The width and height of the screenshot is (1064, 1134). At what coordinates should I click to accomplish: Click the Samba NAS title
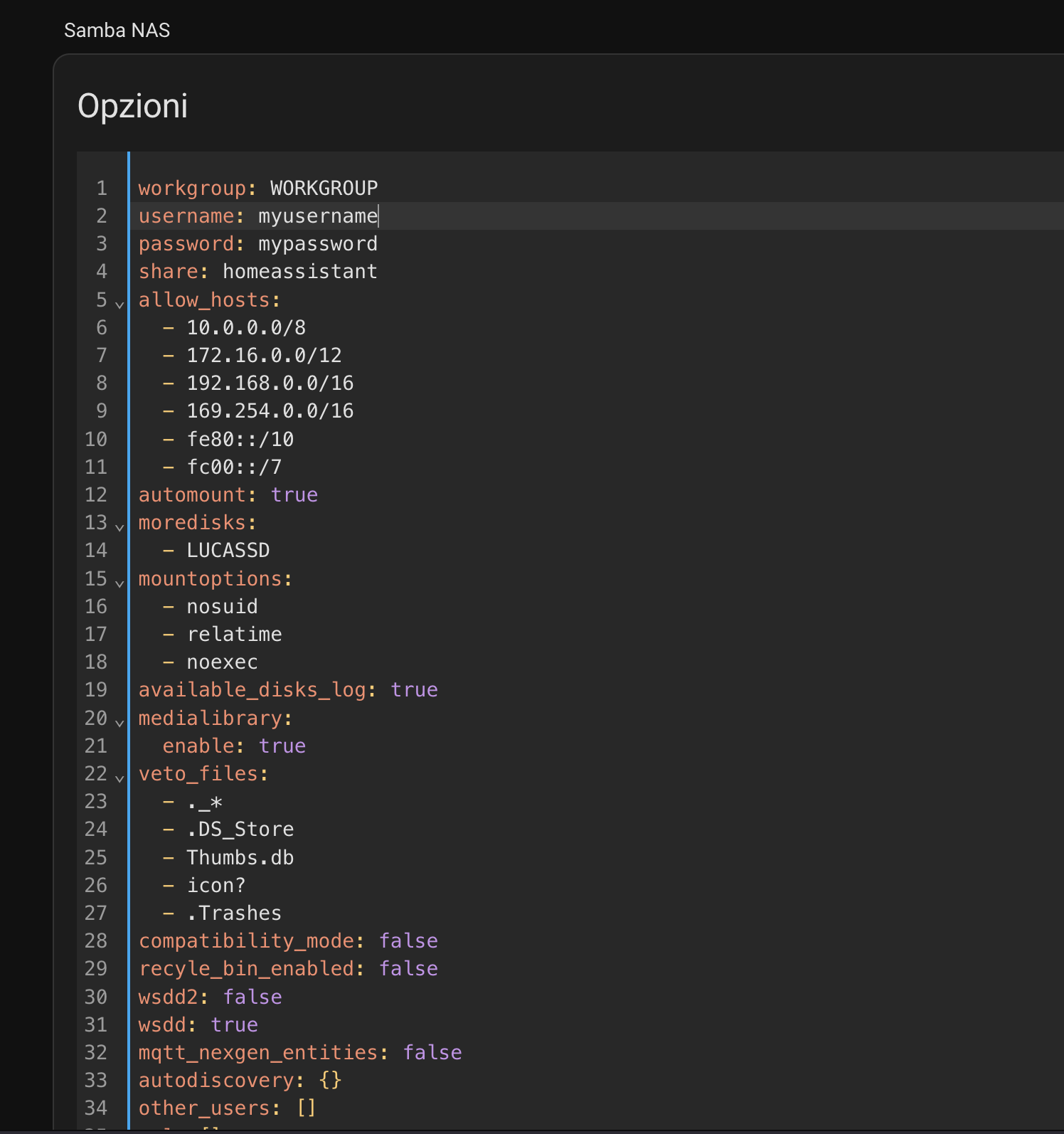[117, 31]
